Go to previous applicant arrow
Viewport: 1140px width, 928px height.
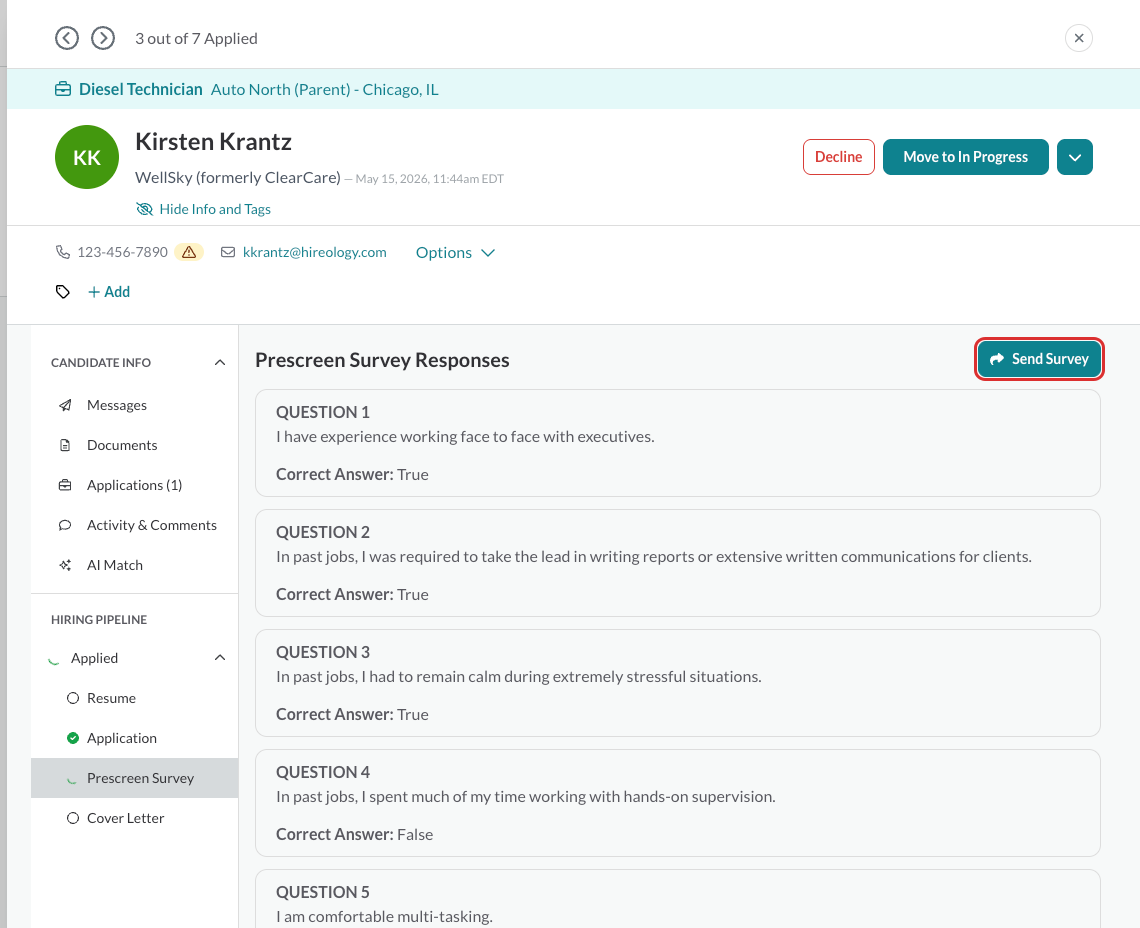tap(67, 38)
